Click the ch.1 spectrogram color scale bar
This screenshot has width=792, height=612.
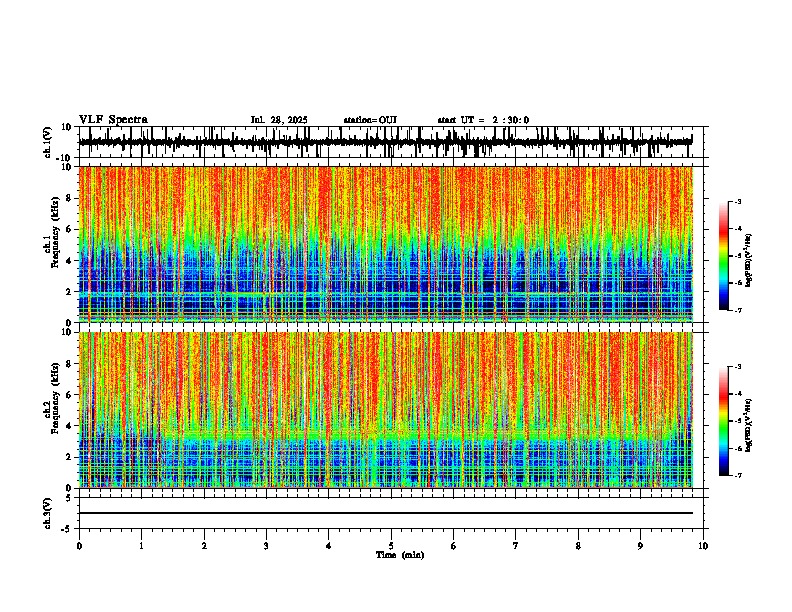click(x=723, y=256)
